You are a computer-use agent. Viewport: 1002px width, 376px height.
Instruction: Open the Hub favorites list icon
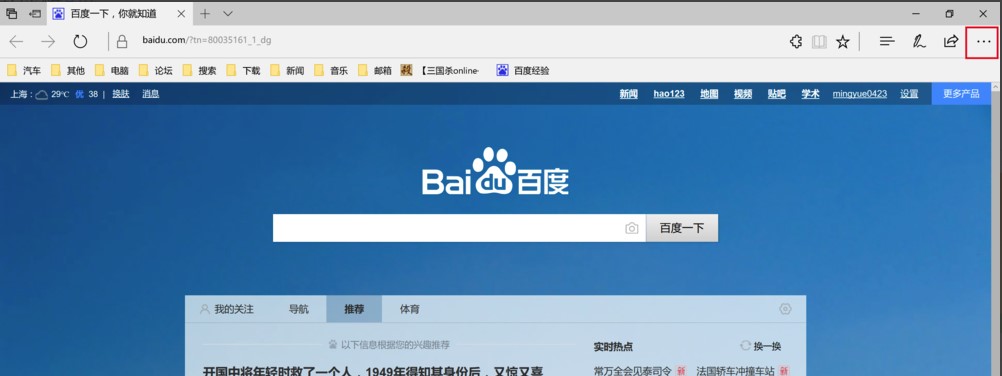886,42
